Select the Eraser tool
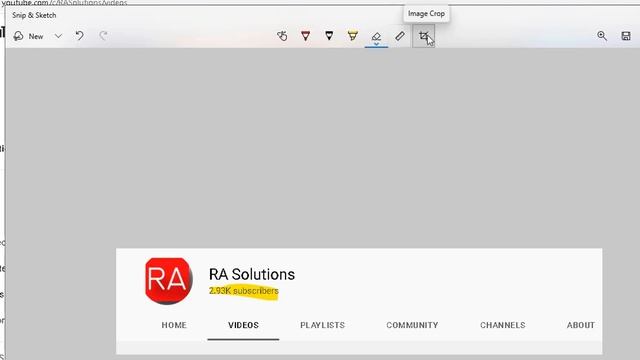Image resolution: width=640 pixels, height=360 pixels. (376, 37)
